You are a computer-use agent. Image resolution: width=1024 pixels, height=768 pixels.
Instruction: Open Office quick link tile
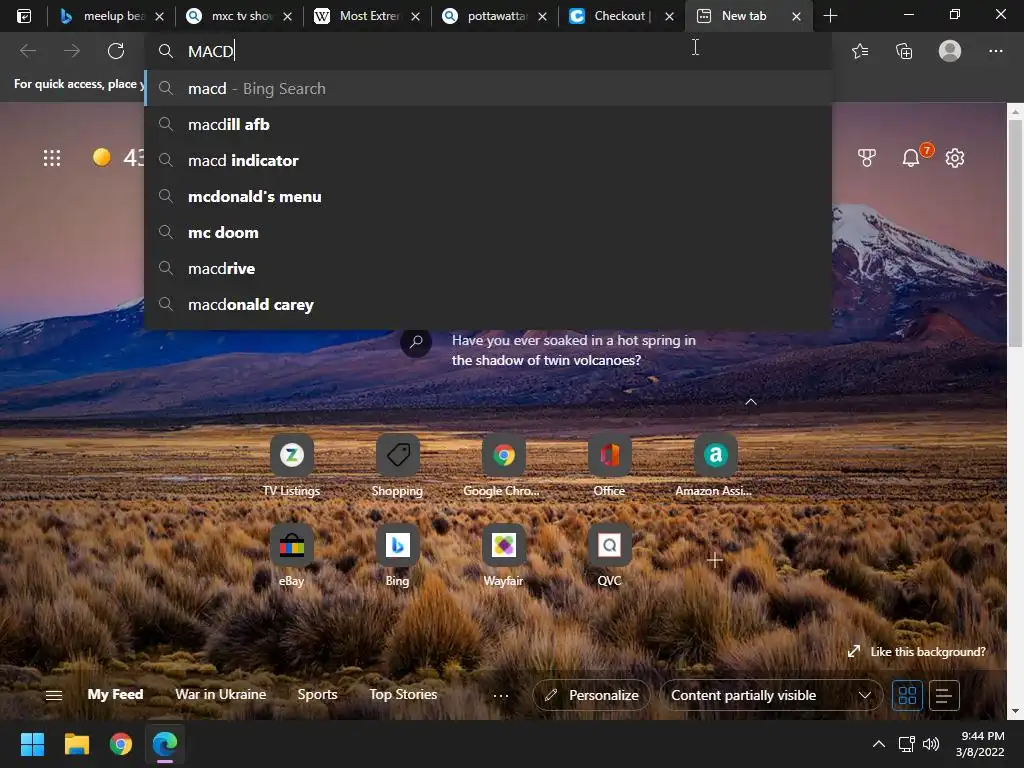click(x=609, y=465)
